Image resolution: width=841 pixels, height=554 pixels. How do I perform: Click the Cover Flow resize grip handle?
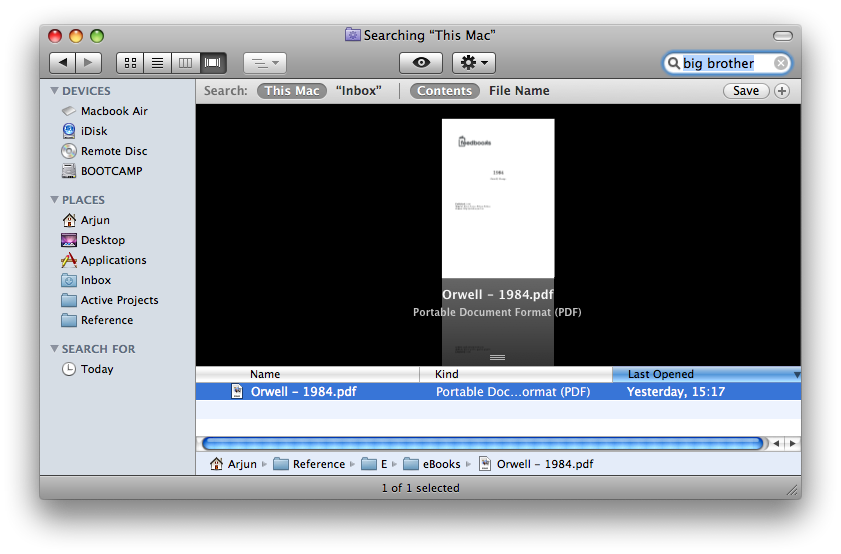497,358
